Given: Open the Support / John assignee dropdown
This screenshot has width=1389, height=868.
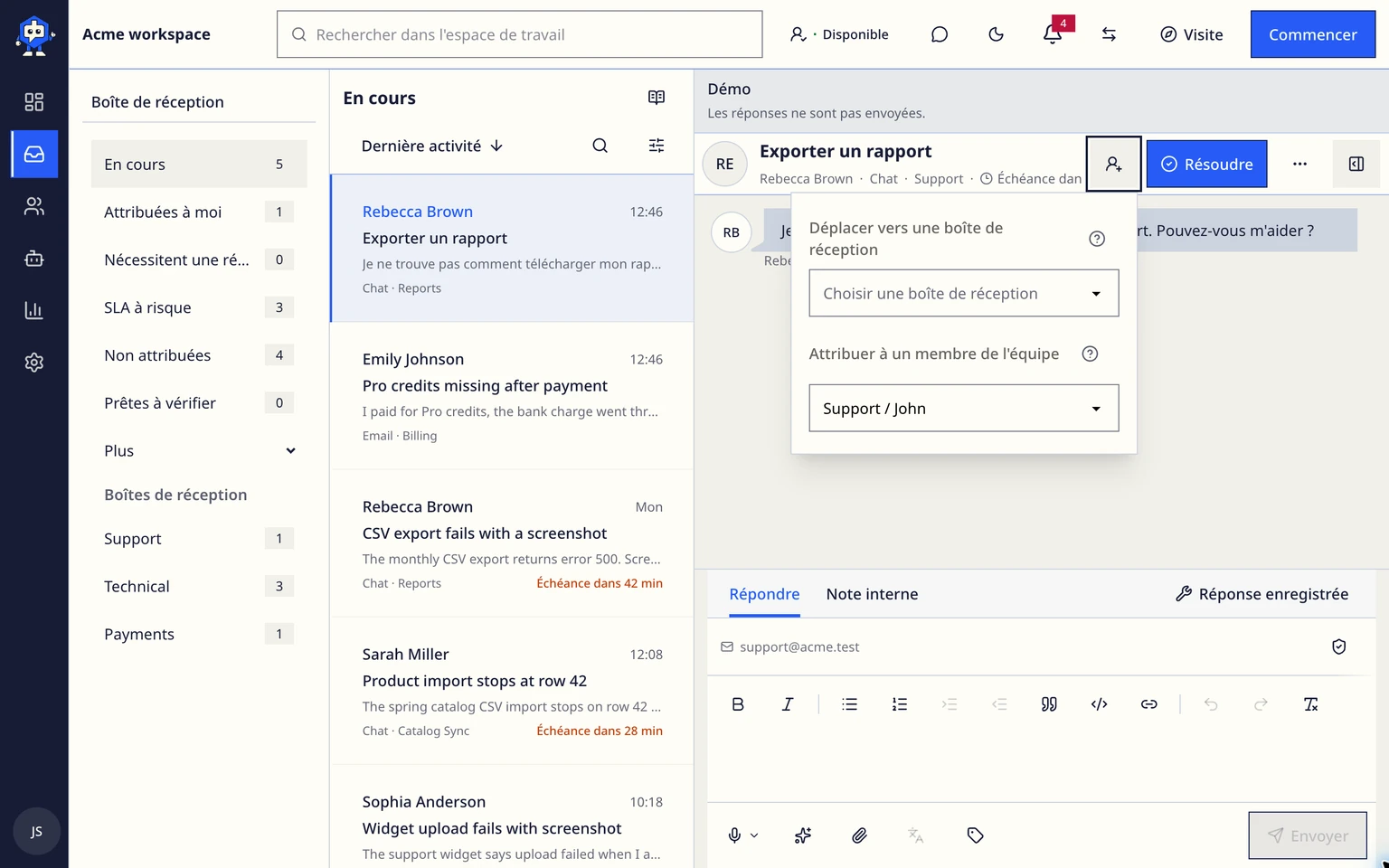Looking at the screenshot, I should coord(964,408).
